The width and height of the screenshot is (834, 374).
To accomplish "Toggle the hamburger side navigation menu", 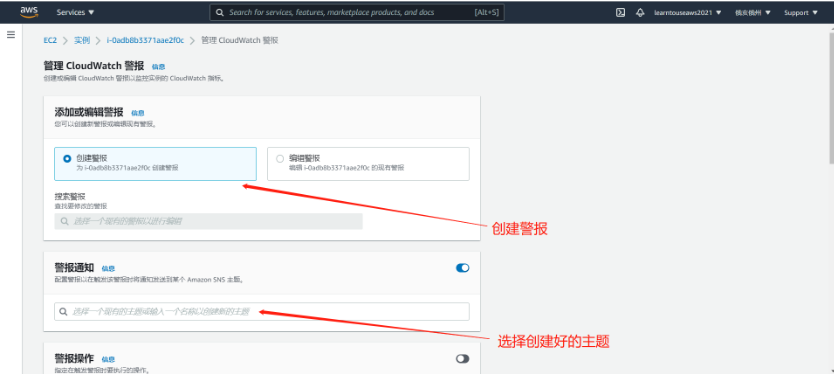I will (11, 35).
